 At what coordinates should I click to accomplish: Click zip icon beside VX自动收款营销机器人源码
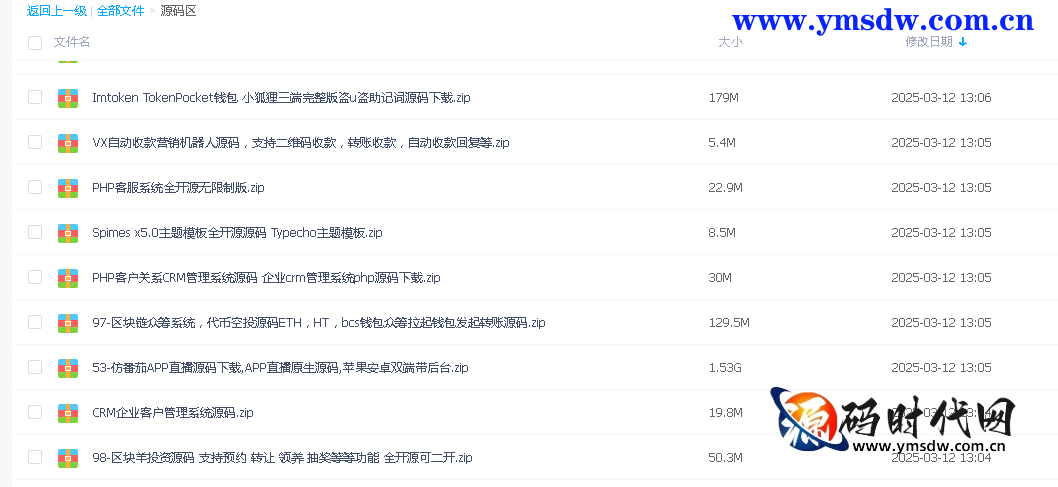[68, 143]
